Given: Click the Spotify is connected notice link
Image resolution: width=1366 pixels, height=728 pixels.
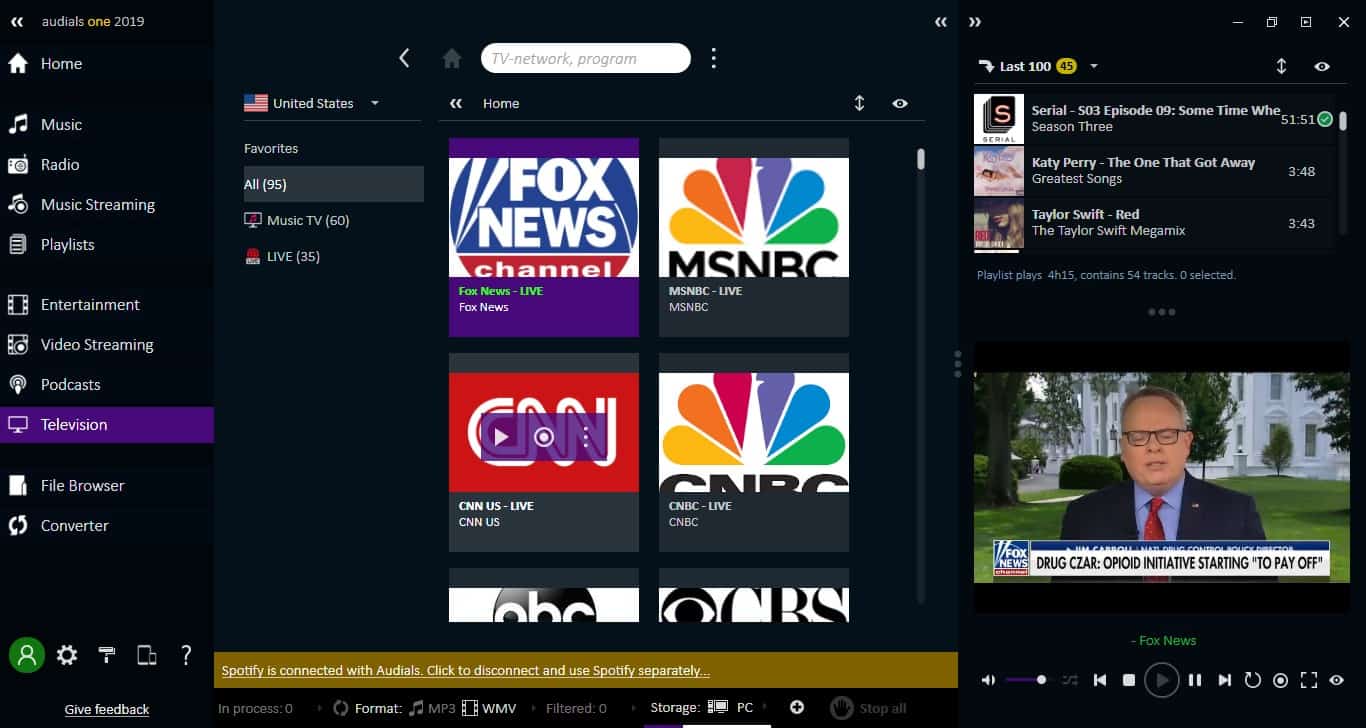Looking at the screenshot, I should (x=466, y=671).
